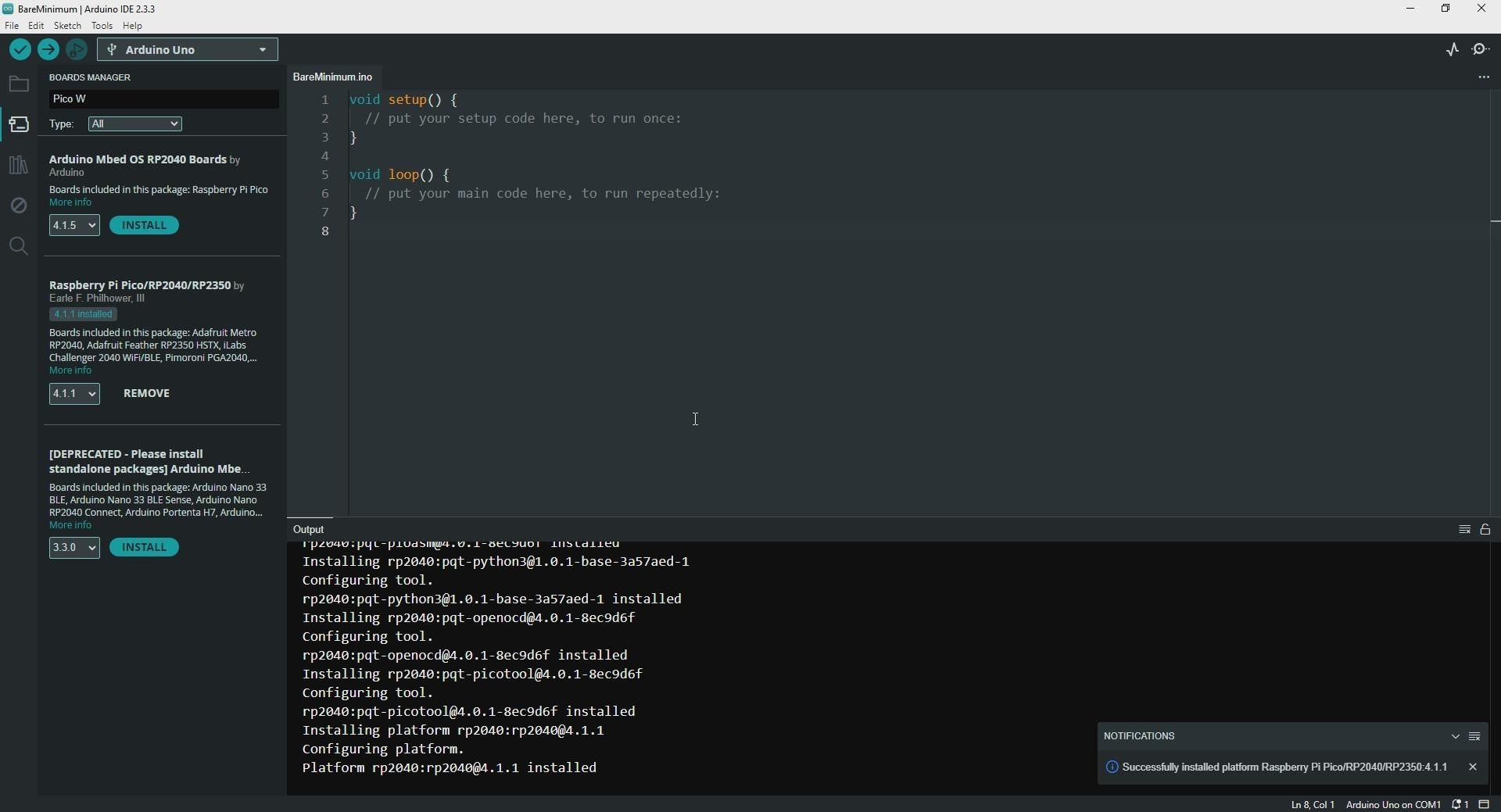Clear the output panel
This screenshot has width=1501, height=812.
[1465, 530]
